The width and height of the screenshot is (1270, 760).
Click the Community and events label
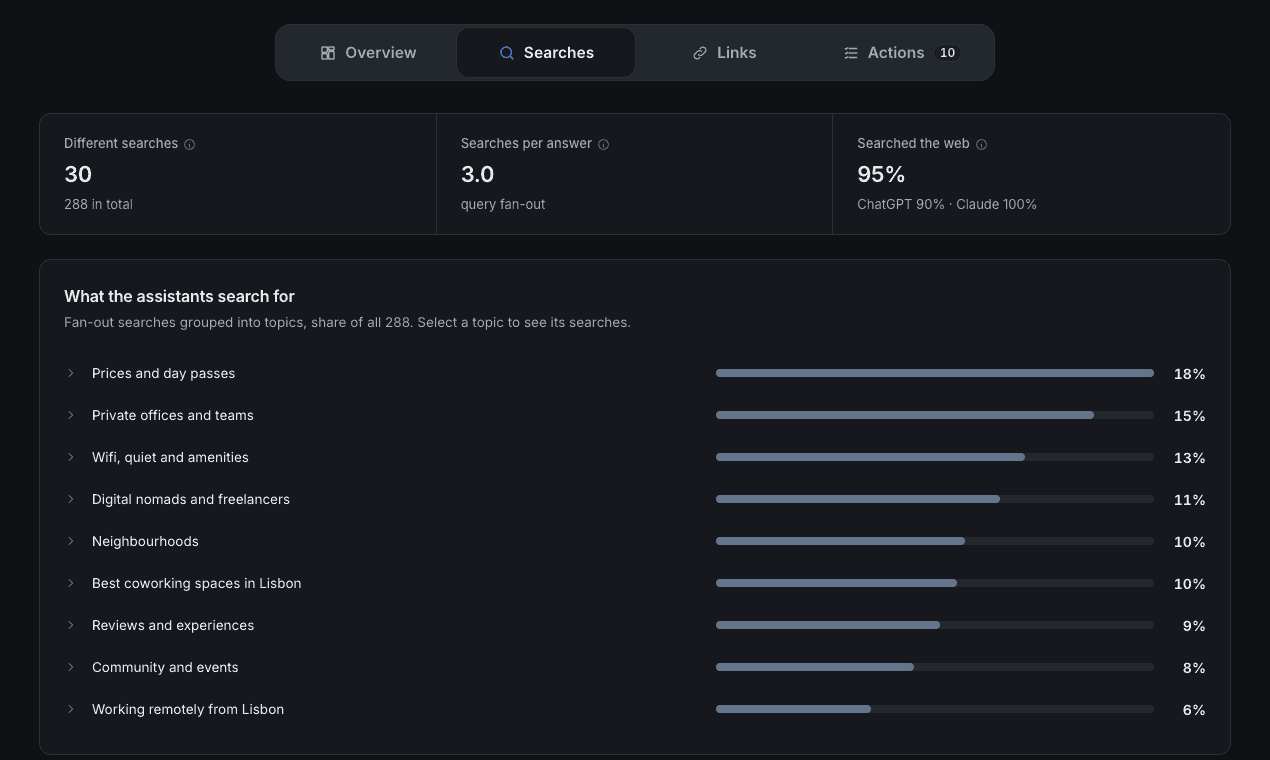pos(165,667)
